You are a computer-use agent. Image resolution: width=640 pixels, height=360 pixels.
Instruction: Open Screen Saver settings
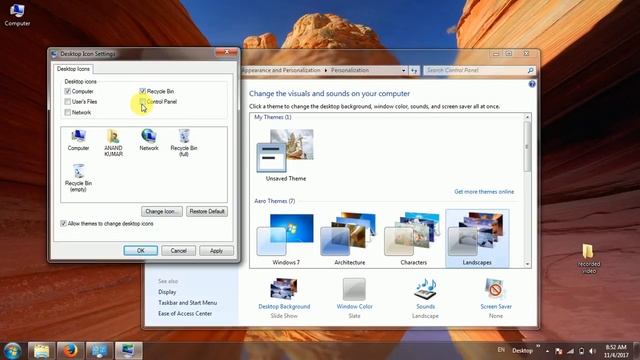coord(496,298)
